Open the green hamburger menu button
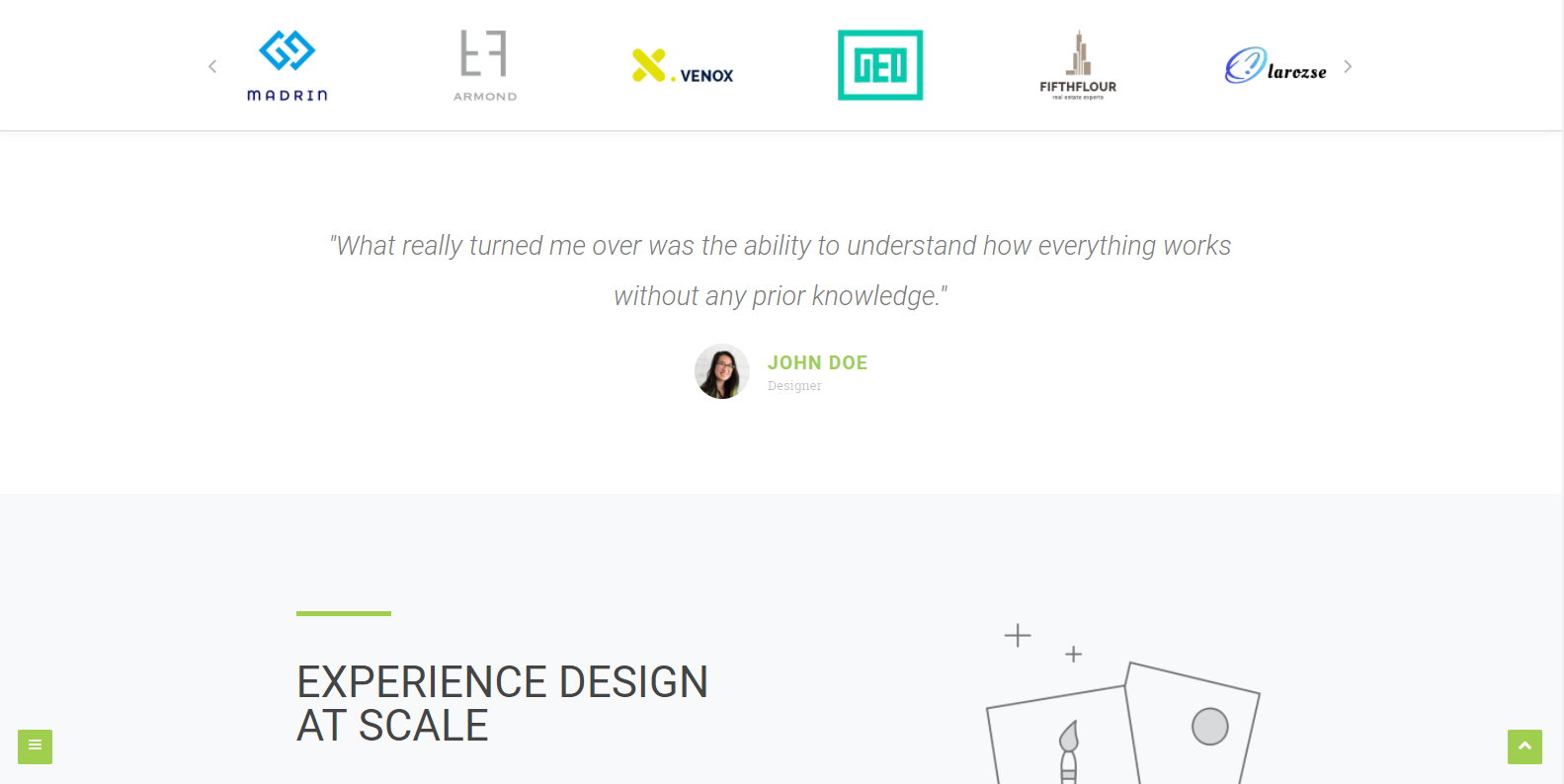Image resolution: width=1564 pixels, height=784 pixels. pyautogui.click(x=35, y=746)
